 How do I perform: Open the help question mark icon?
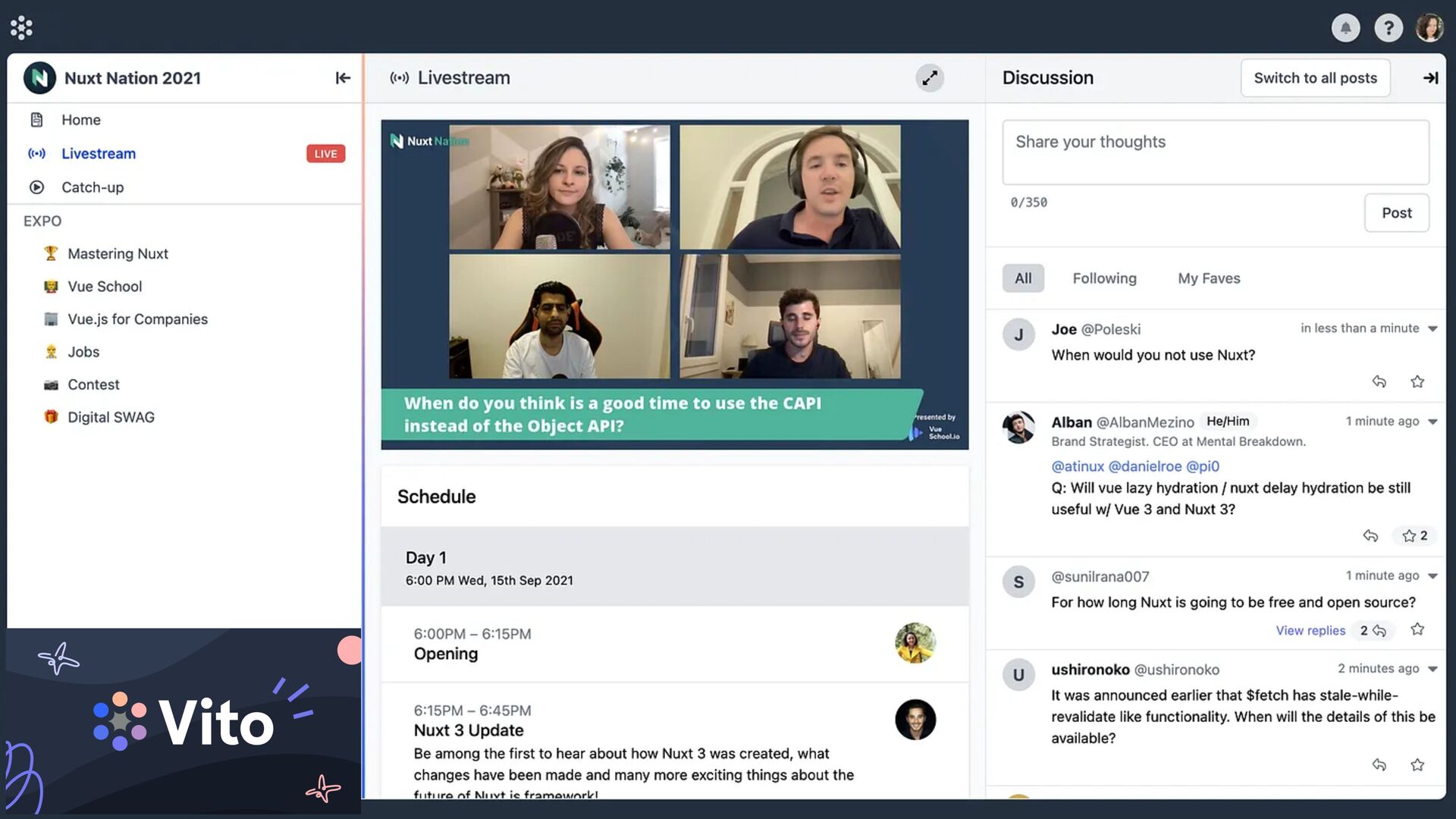1389,28
